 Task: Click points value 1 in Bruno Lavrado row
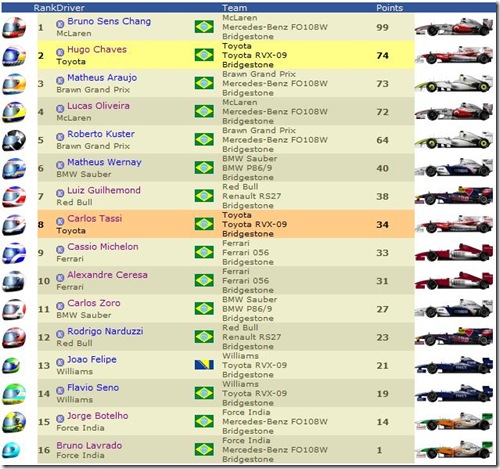(379, 450)
